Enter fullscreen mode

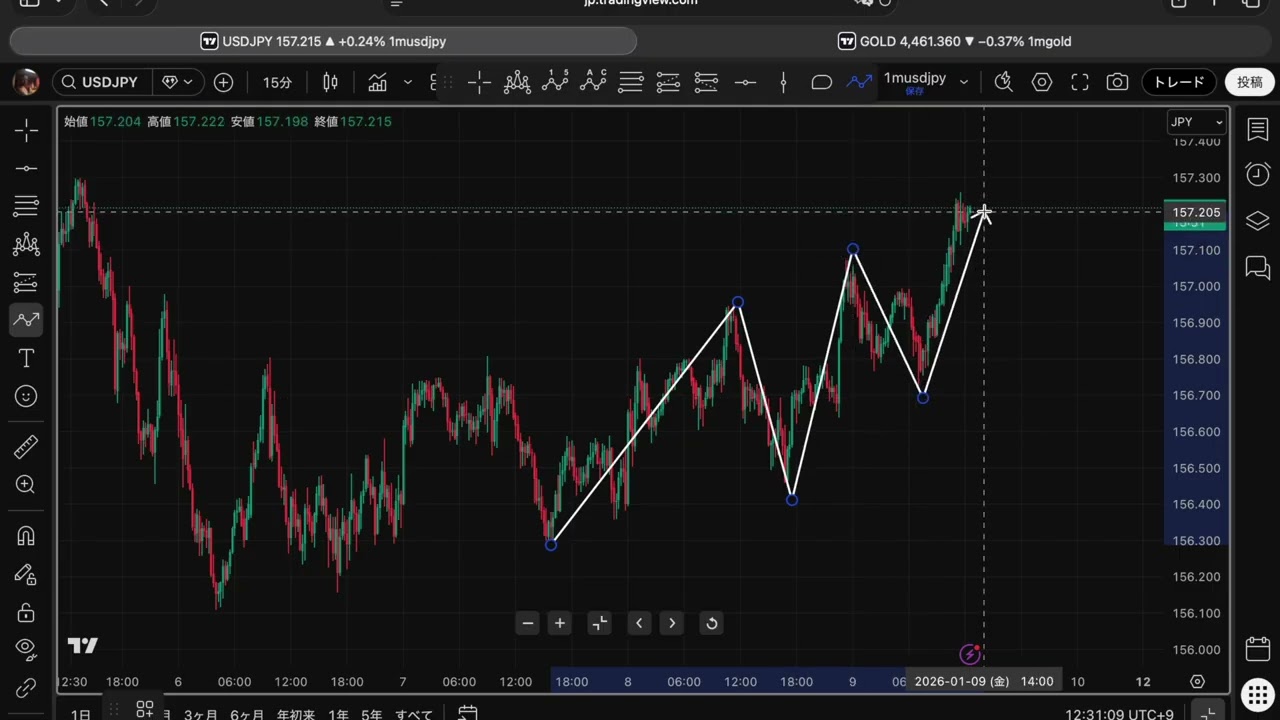click(1080, 82)
